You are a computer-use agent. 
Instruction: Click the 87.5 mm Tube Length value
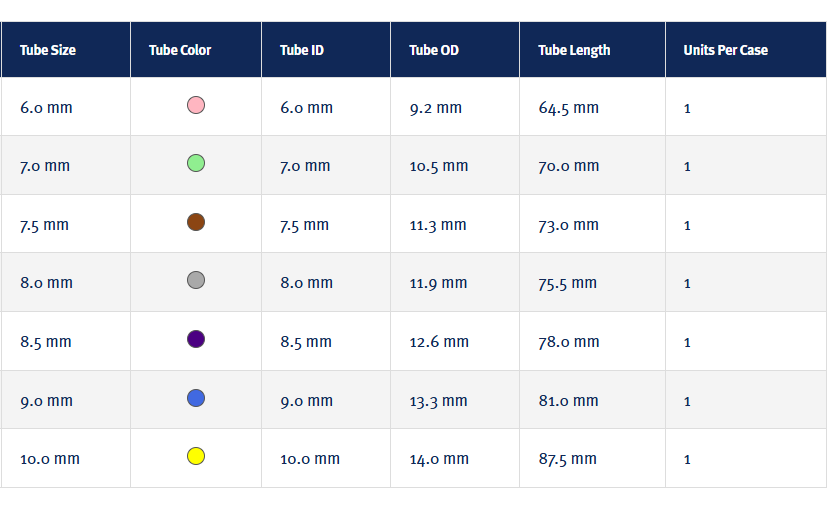pos(568,459)
